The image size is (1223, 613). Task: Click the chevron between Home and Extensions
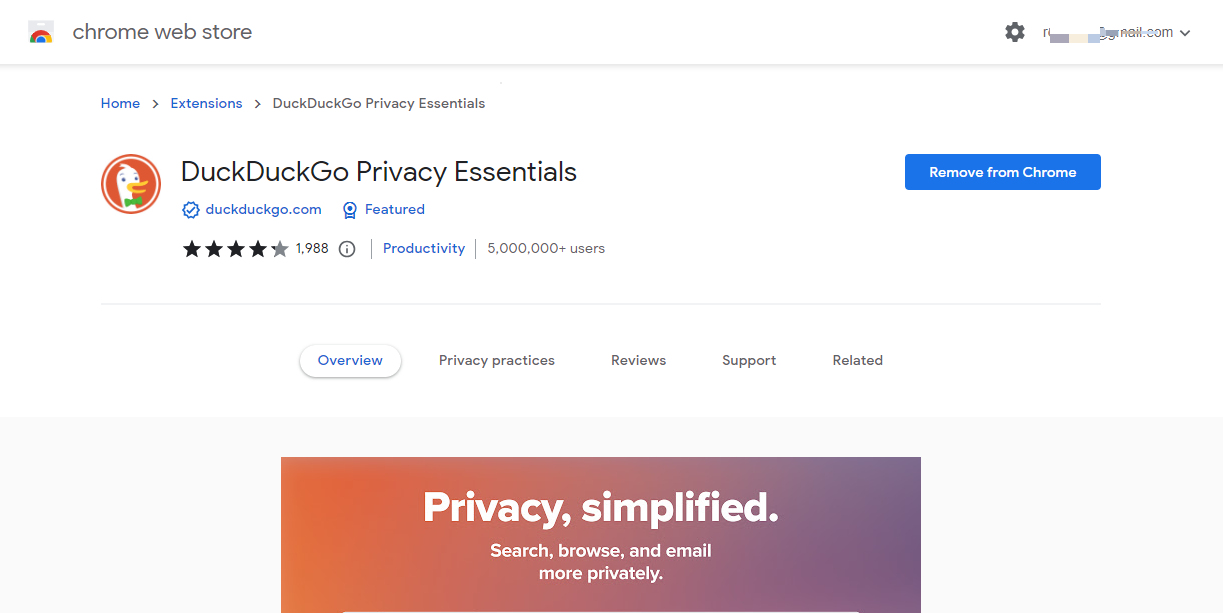(x=155, y=104)
